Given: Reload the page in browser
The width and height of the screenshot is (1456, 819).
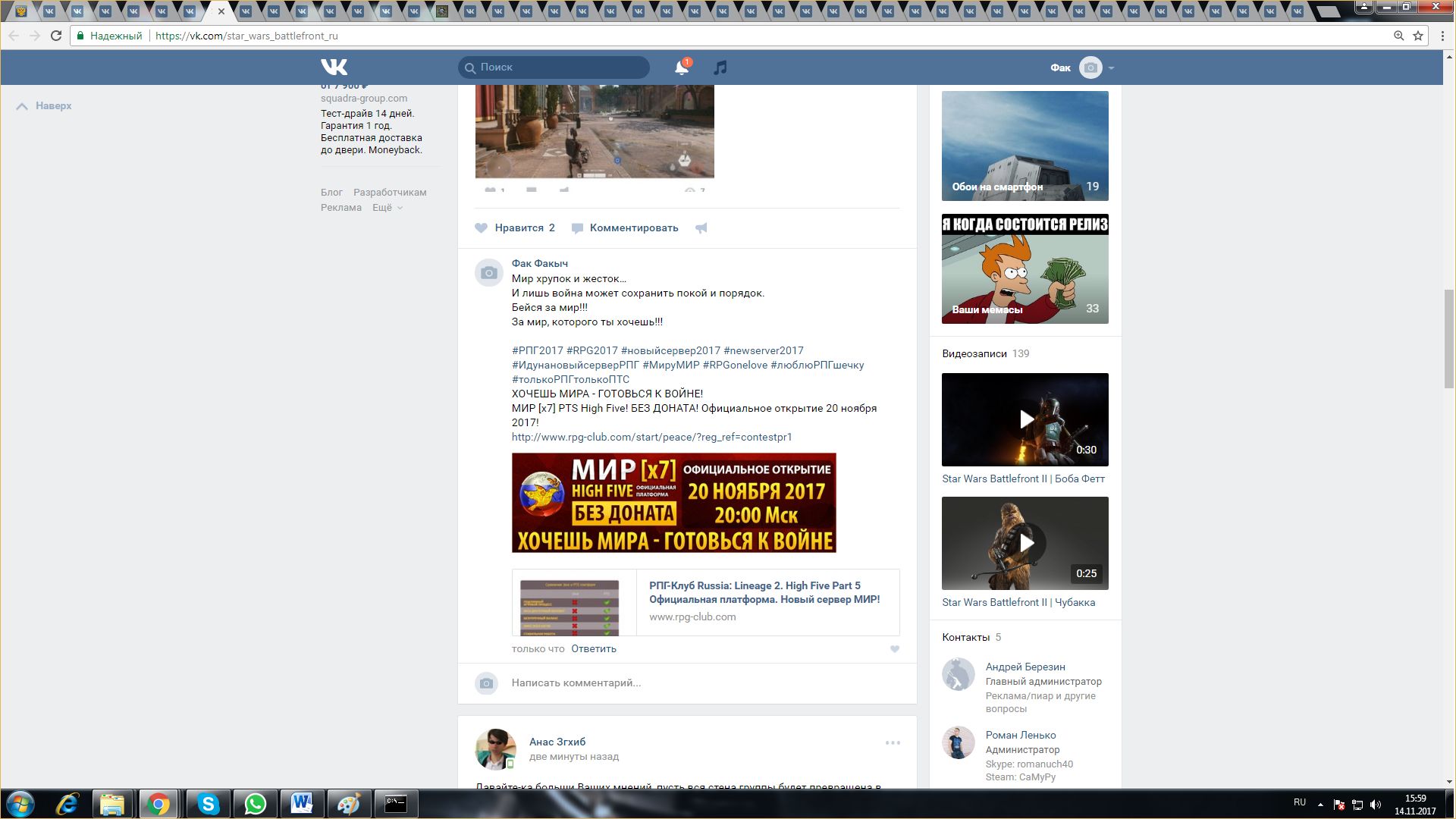Looking at the screenshot, I should point(56,36).
